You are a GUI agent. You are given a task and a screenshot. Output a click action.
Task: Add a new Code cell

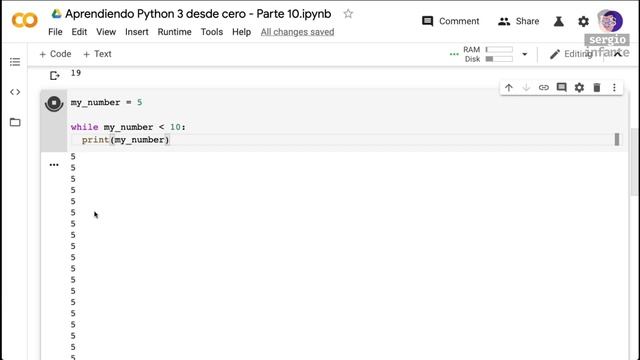point(55,54)
